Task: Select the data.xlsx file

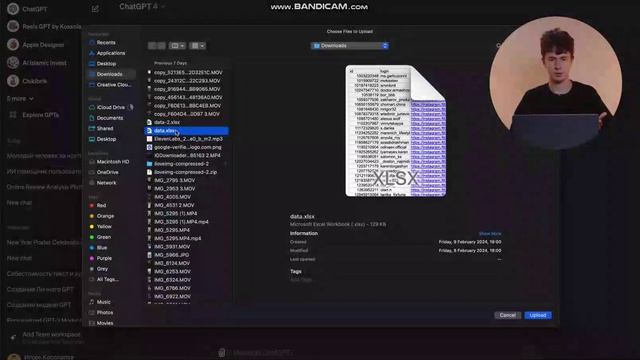Action: pos(187,131)
